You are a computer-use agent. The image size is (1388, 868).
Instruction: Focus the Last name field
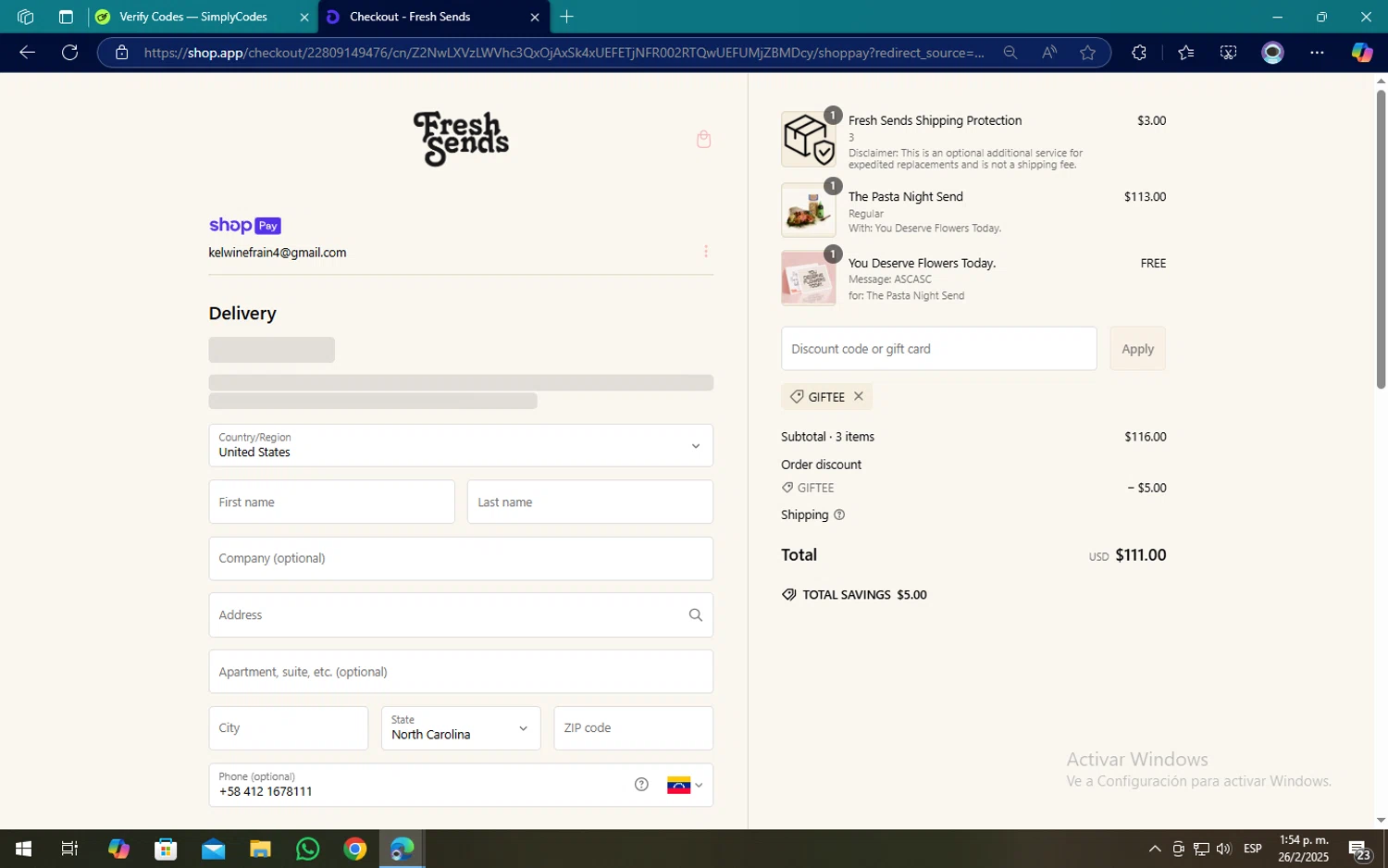pos(590,502)
